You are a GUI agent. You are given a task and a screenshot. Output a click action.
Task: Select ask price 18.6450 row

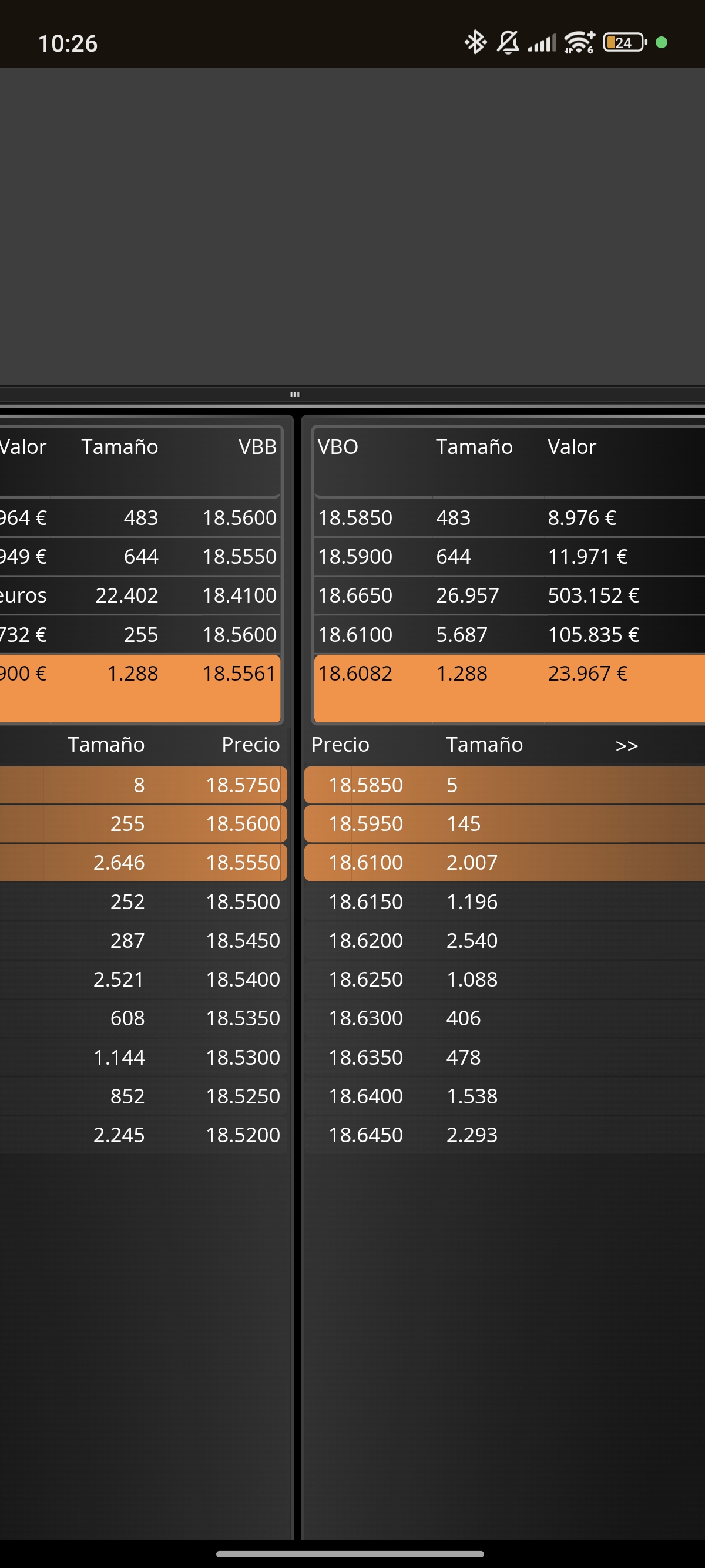pos(504,1135)
